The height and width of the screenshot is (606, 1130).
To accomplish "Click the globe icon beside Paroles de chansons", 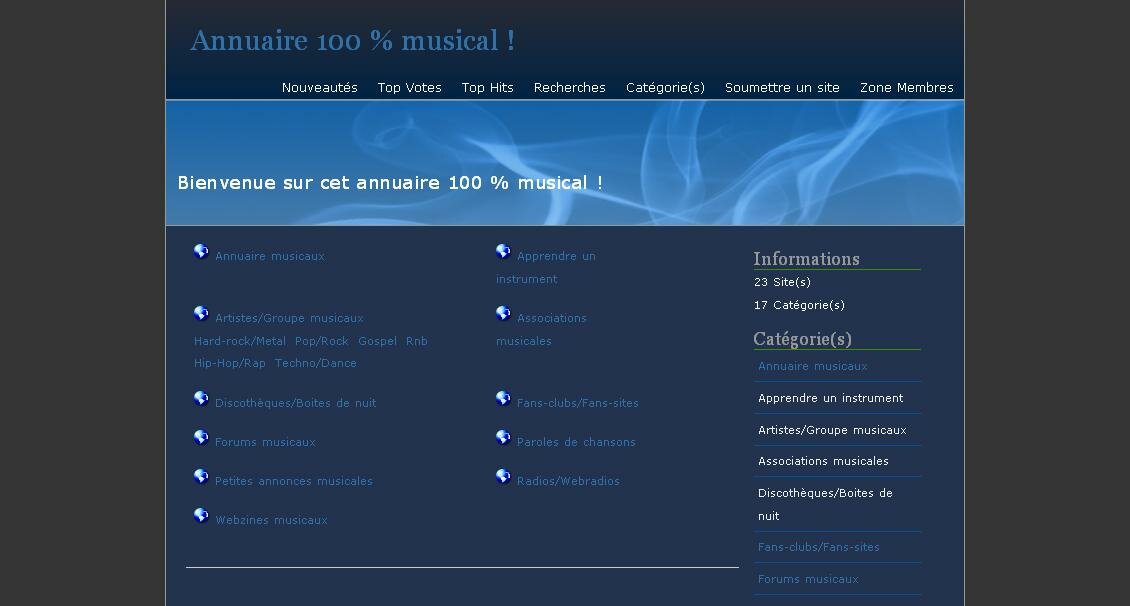I will point(503,437).
